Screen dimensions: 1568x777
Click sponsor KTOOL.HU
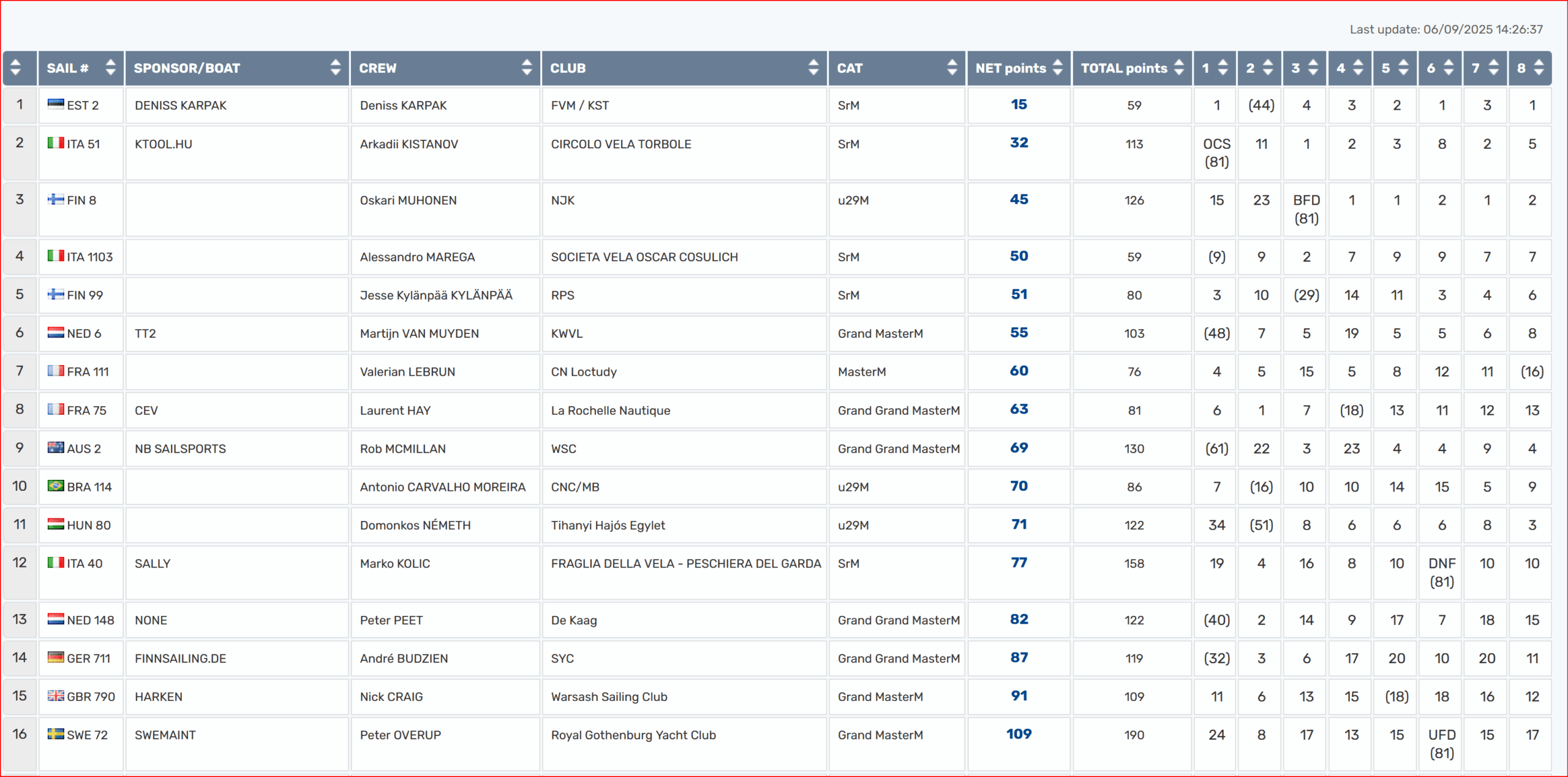[164, 144]
